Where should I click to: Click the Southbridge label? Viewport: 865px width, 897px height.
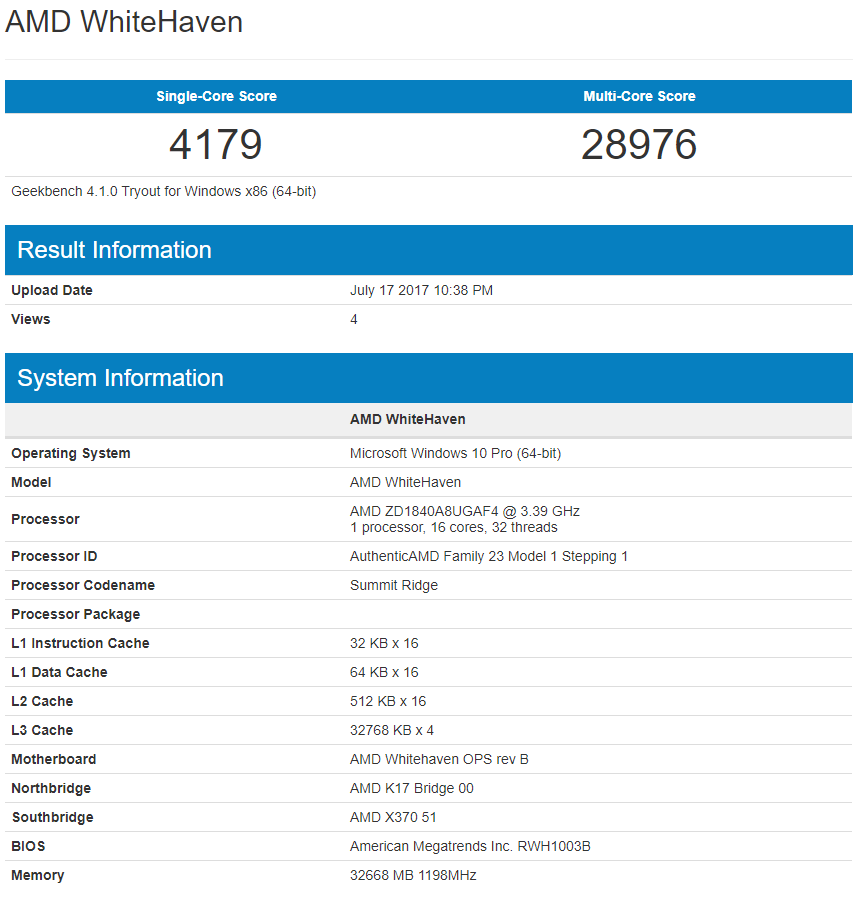coord(53,817)
